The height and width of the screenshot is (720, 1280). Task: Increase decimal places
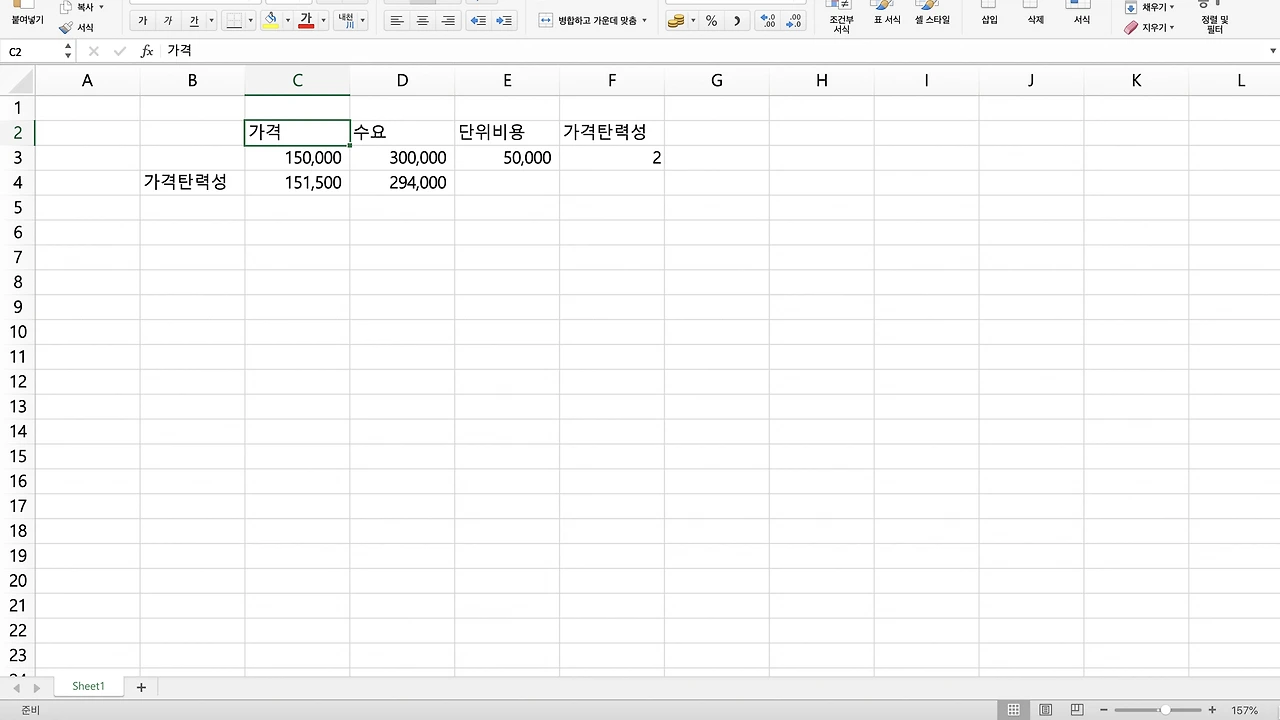(x=768, y=20)
